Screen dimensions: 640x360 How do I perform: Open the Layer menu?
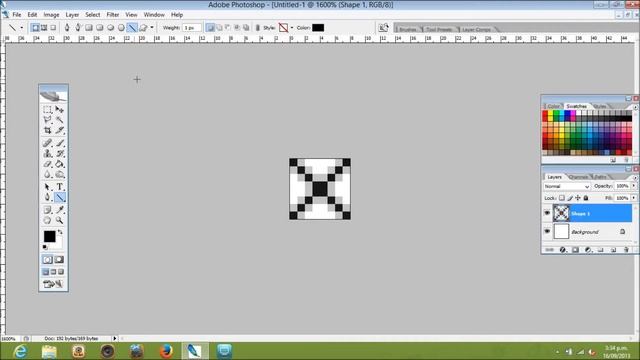72,15
